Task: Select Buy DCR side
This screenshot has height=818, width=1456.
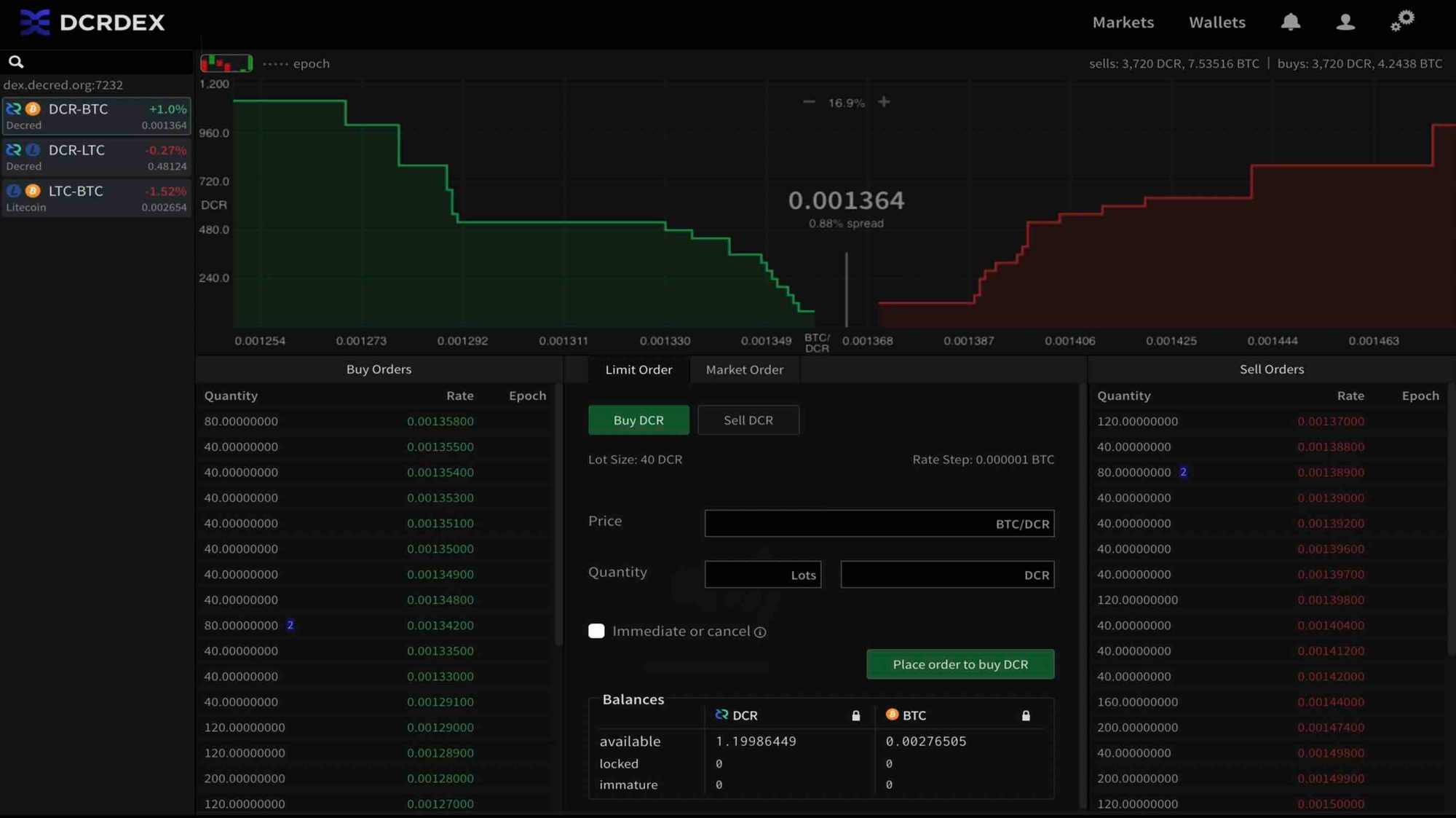Action: [638, 420]
